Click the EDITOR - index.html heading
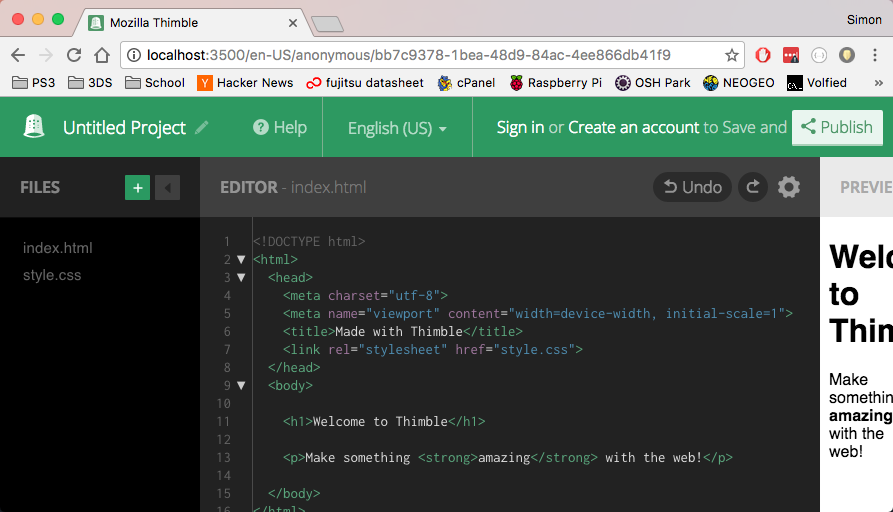893x512 pixels. tap(293, 187)
